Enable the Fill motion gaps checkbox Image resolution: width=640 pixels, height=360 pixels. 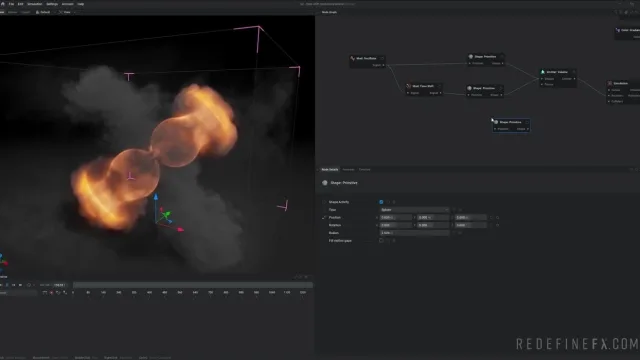(381, 241)
